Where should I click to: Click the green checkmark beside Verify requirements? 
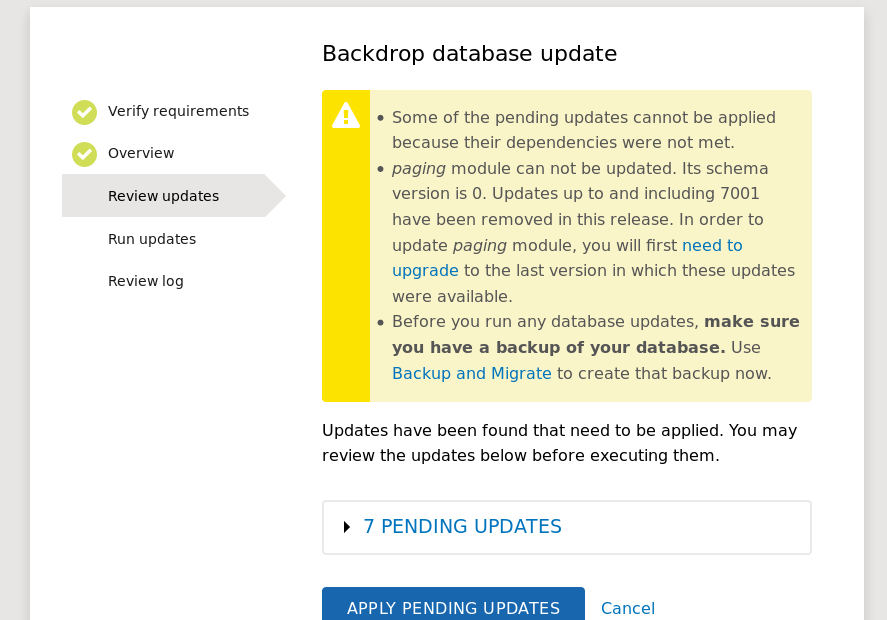[84, 112]
